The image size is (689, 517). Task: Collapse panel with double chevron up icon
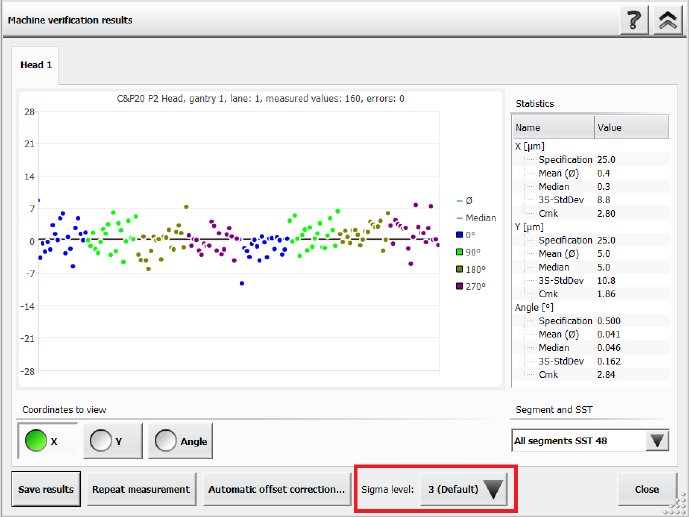(x=667, y=20)
